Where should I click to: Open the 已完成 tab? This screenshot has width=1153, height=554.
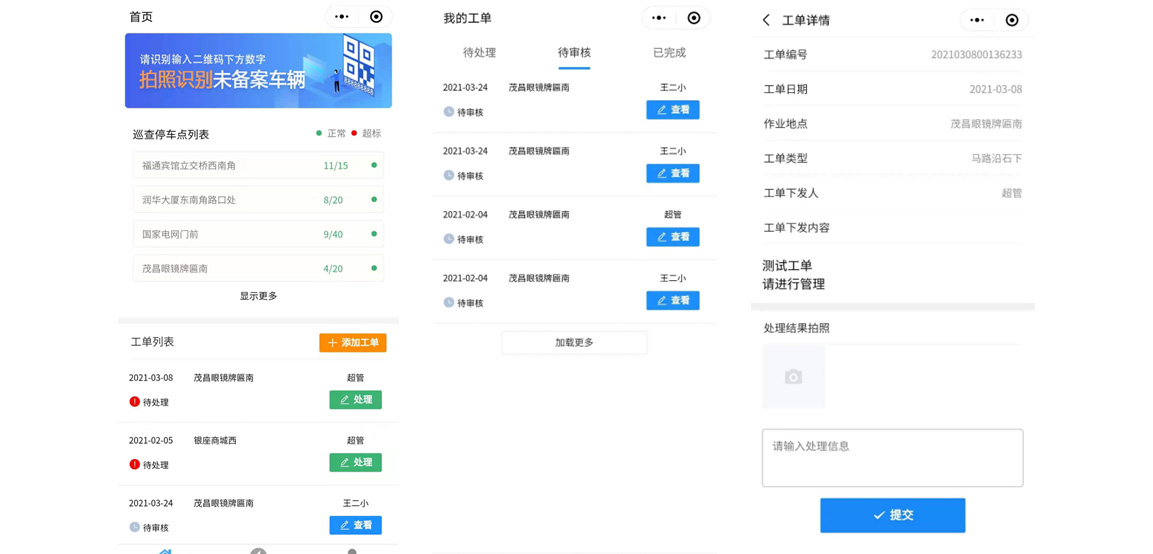click(x=669, y=52)
